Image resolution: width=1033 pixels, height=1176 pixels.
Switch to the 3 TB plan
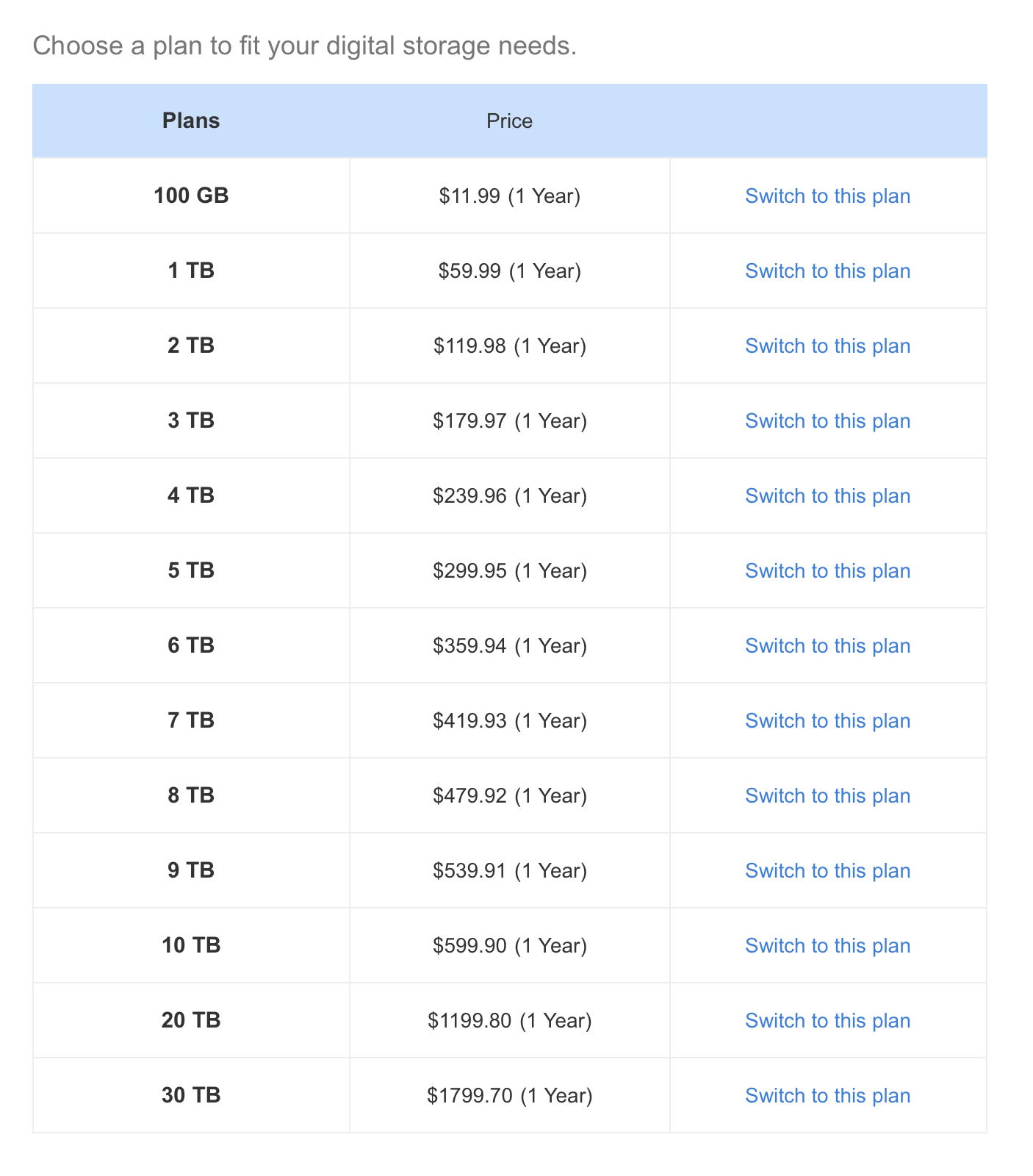click(827, 421)
